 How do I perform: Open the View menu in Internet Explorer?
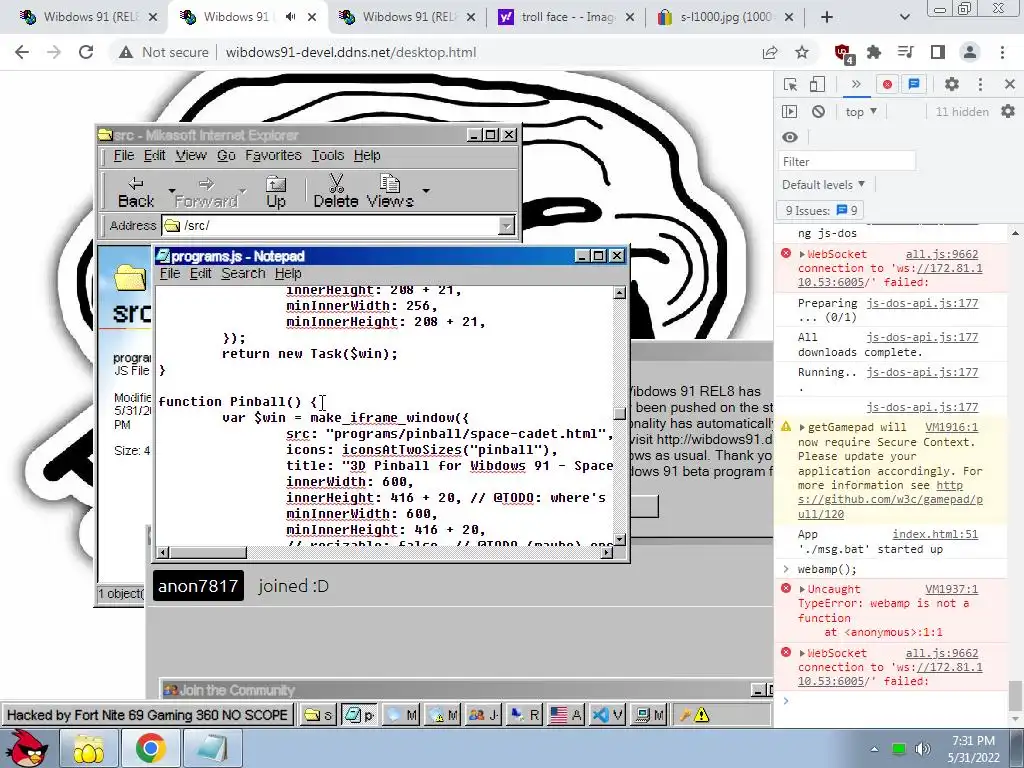coord(191,155)
